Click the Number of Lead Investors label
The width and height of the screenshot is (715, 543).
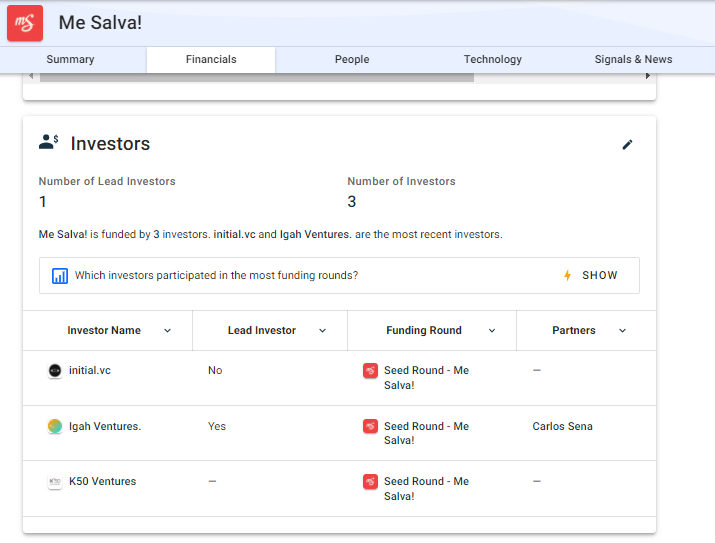coord(107,181)
